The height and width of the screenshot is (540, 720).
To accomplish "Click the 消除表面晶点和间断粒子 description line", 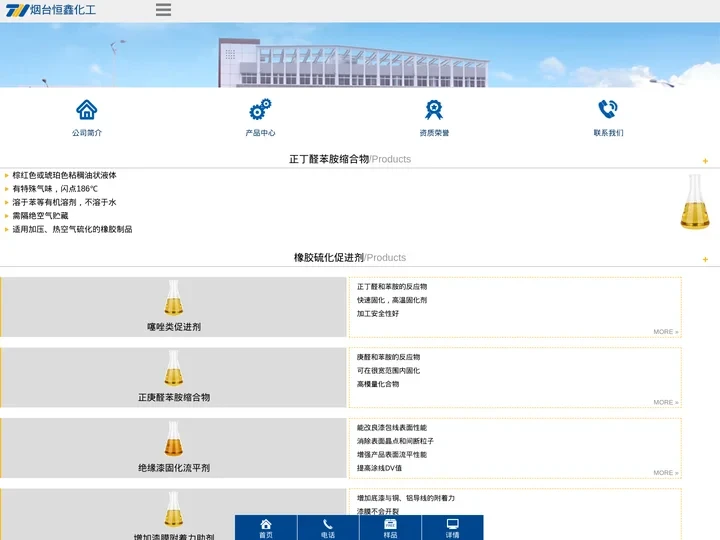I will (x=395, y=441).
